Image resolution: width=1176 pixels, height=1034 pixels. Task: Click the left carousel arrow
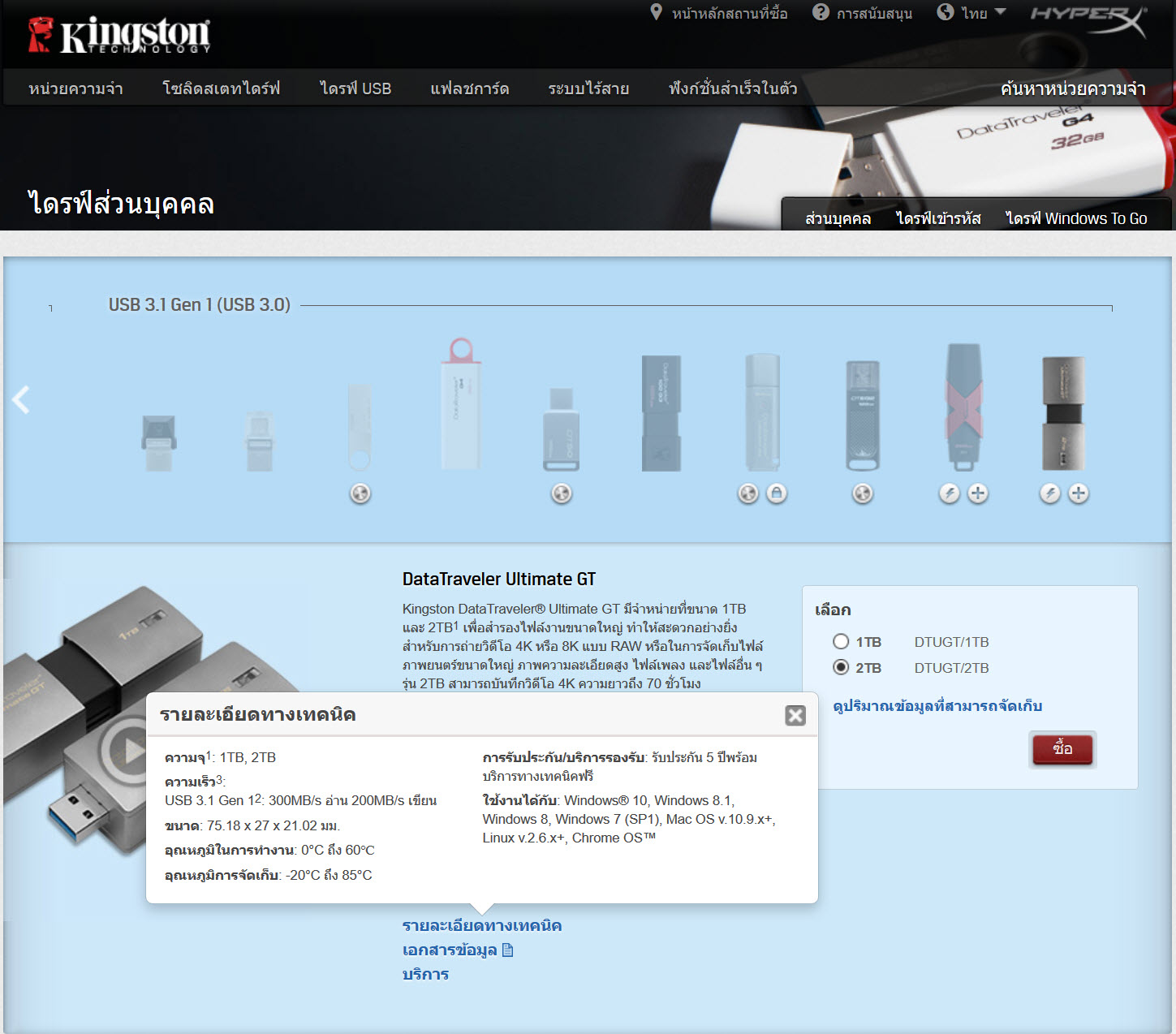point(21,399)
